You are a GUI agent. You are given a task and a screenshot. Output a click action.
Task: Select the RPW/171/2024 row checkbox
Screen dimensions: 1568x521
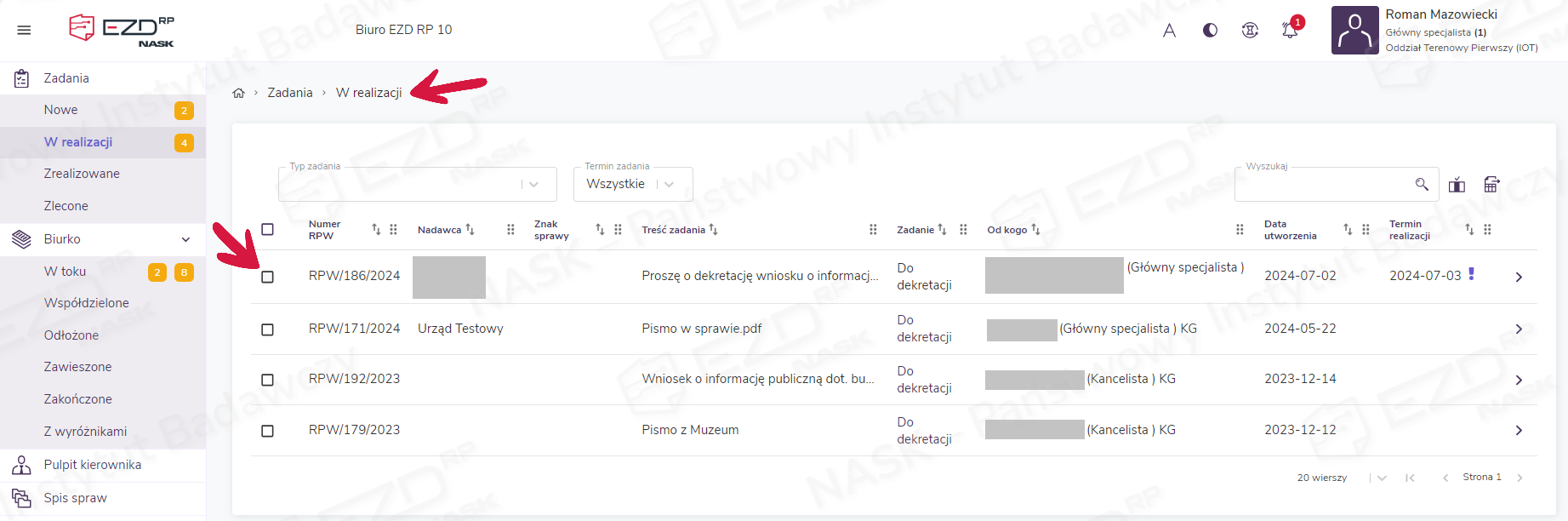pyautogui.click(x=267, y=329)
